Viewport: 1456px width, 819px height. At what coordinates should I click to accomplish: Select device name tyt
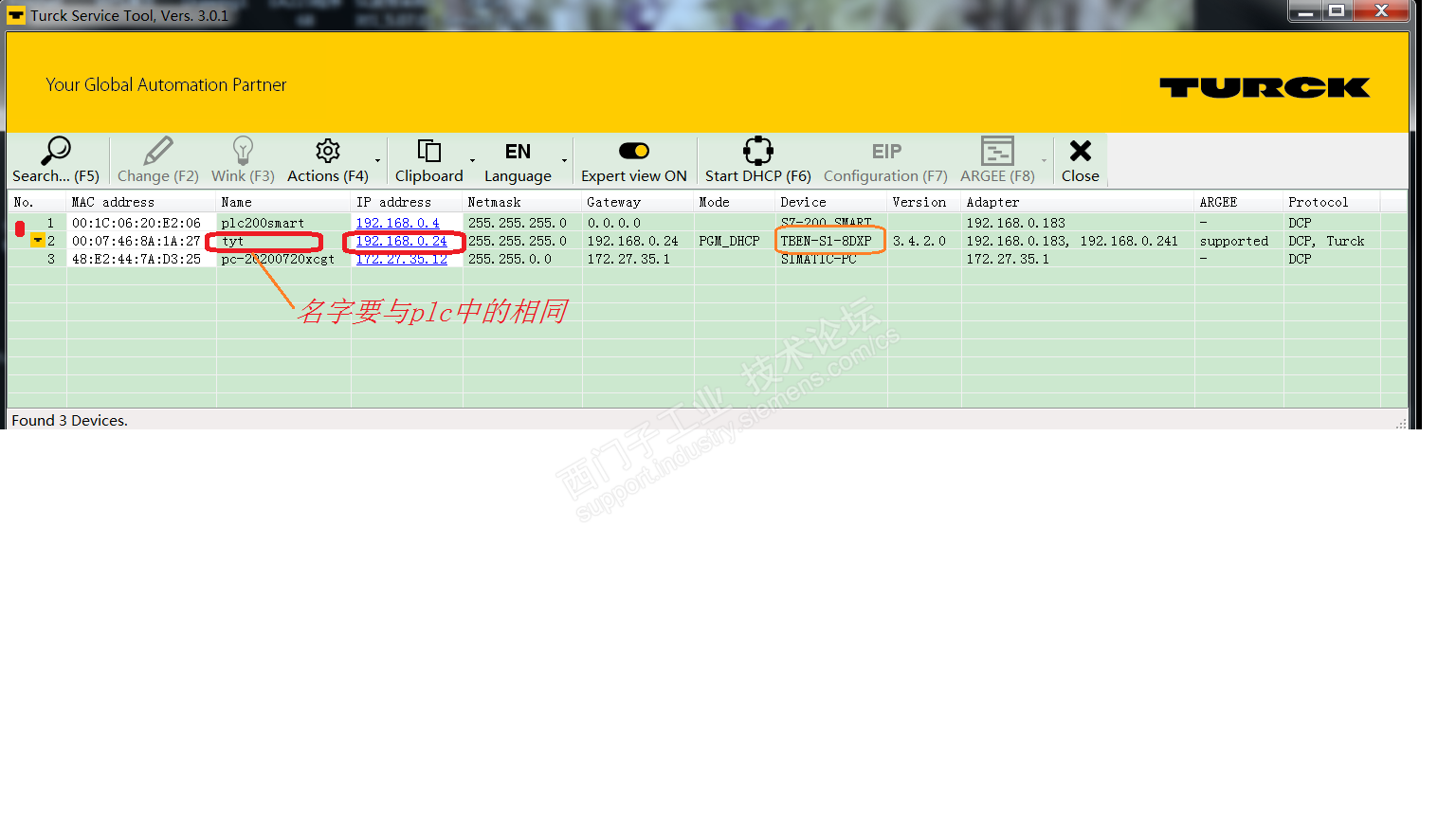point(232,241)
